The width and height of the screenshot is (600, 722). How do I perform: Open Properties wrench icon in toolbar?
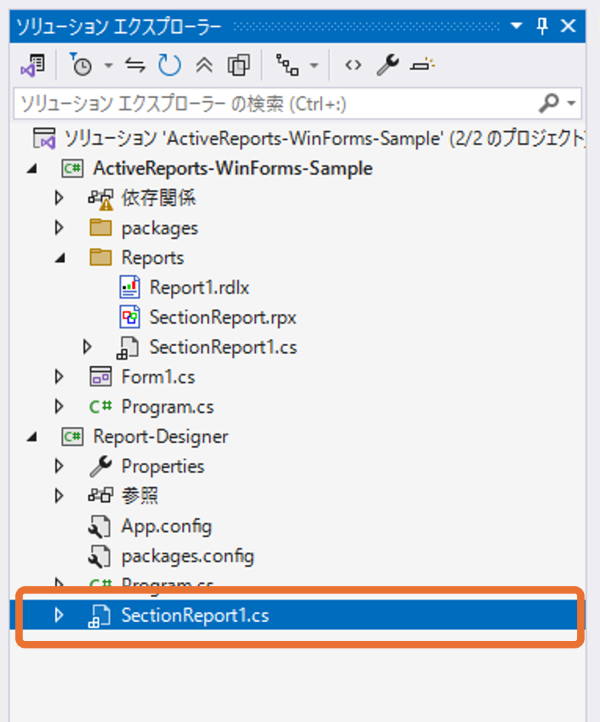(388, 65)
